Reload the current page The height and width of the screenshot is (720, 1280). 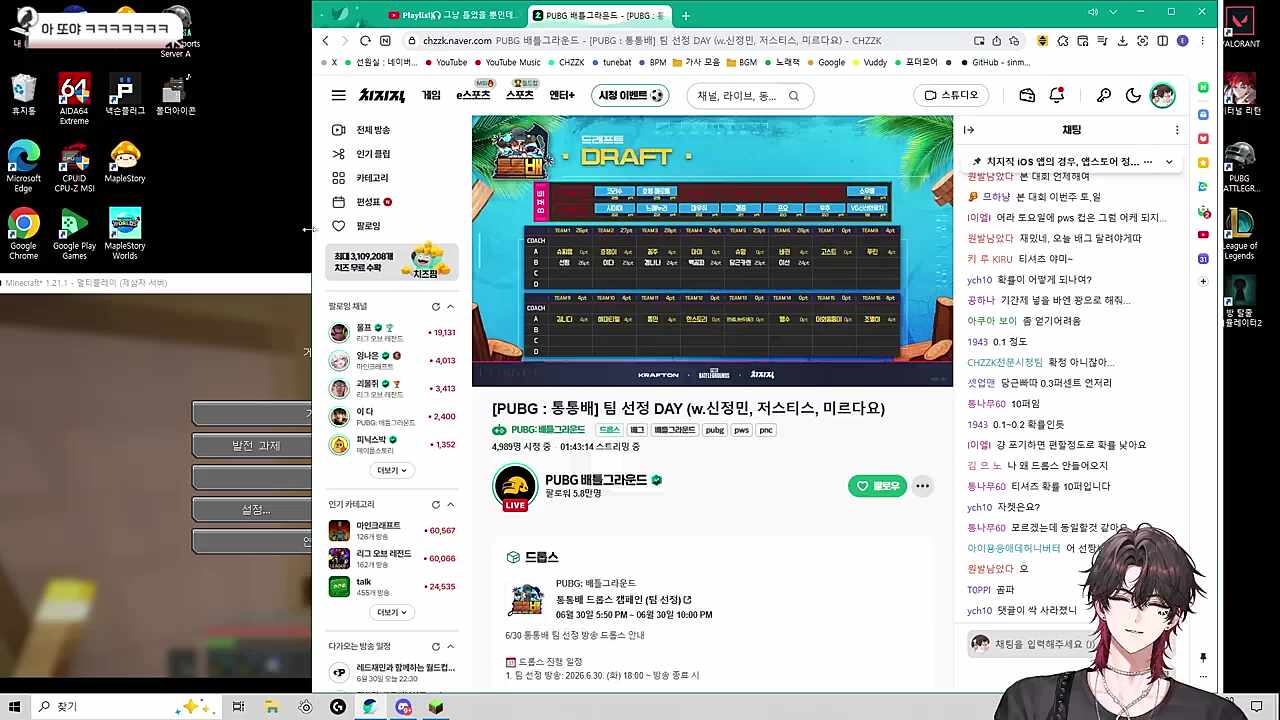pos(365,41)
